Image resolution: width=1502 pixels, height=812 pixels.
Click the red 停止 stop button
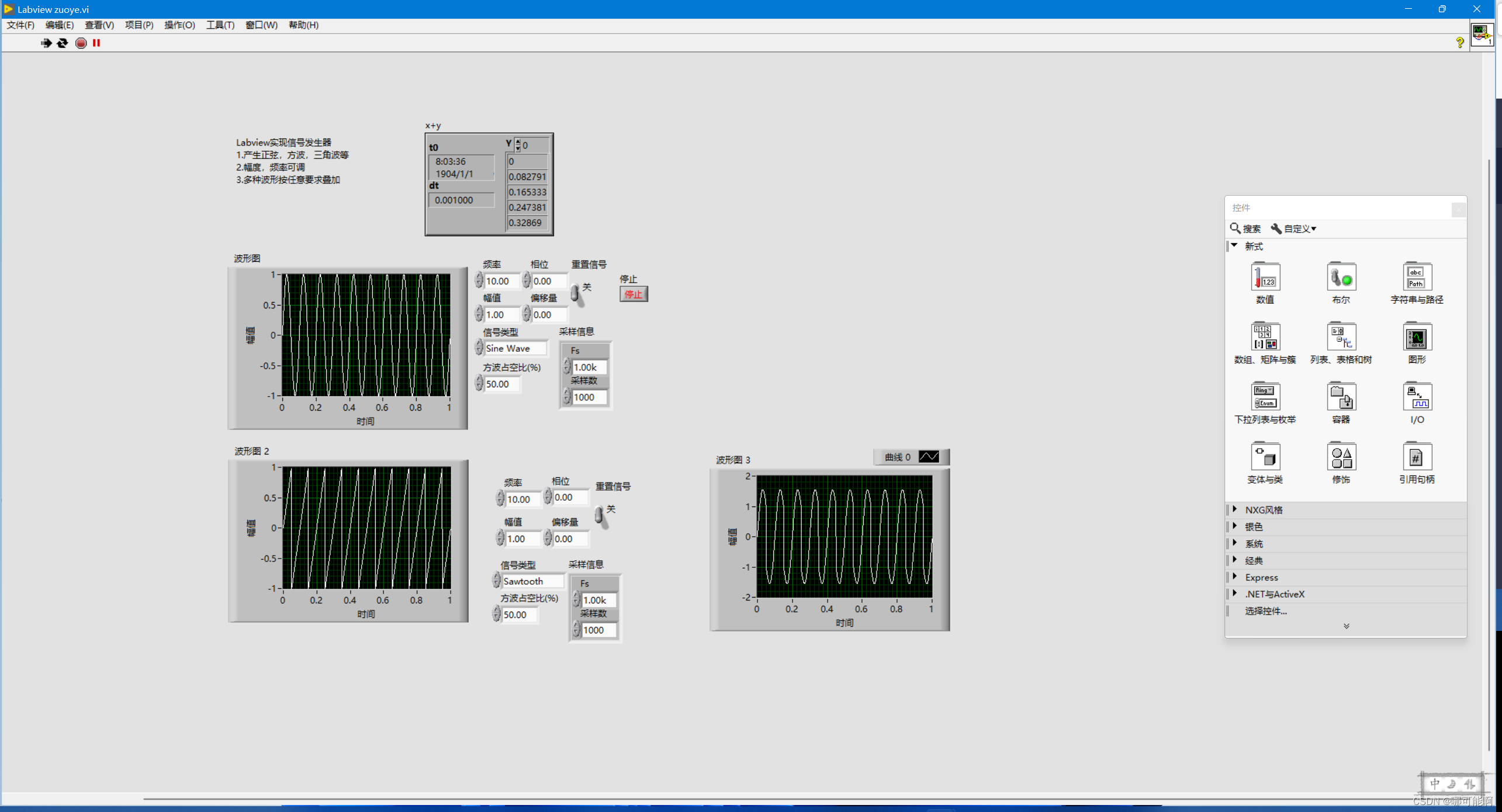point(634,294)
